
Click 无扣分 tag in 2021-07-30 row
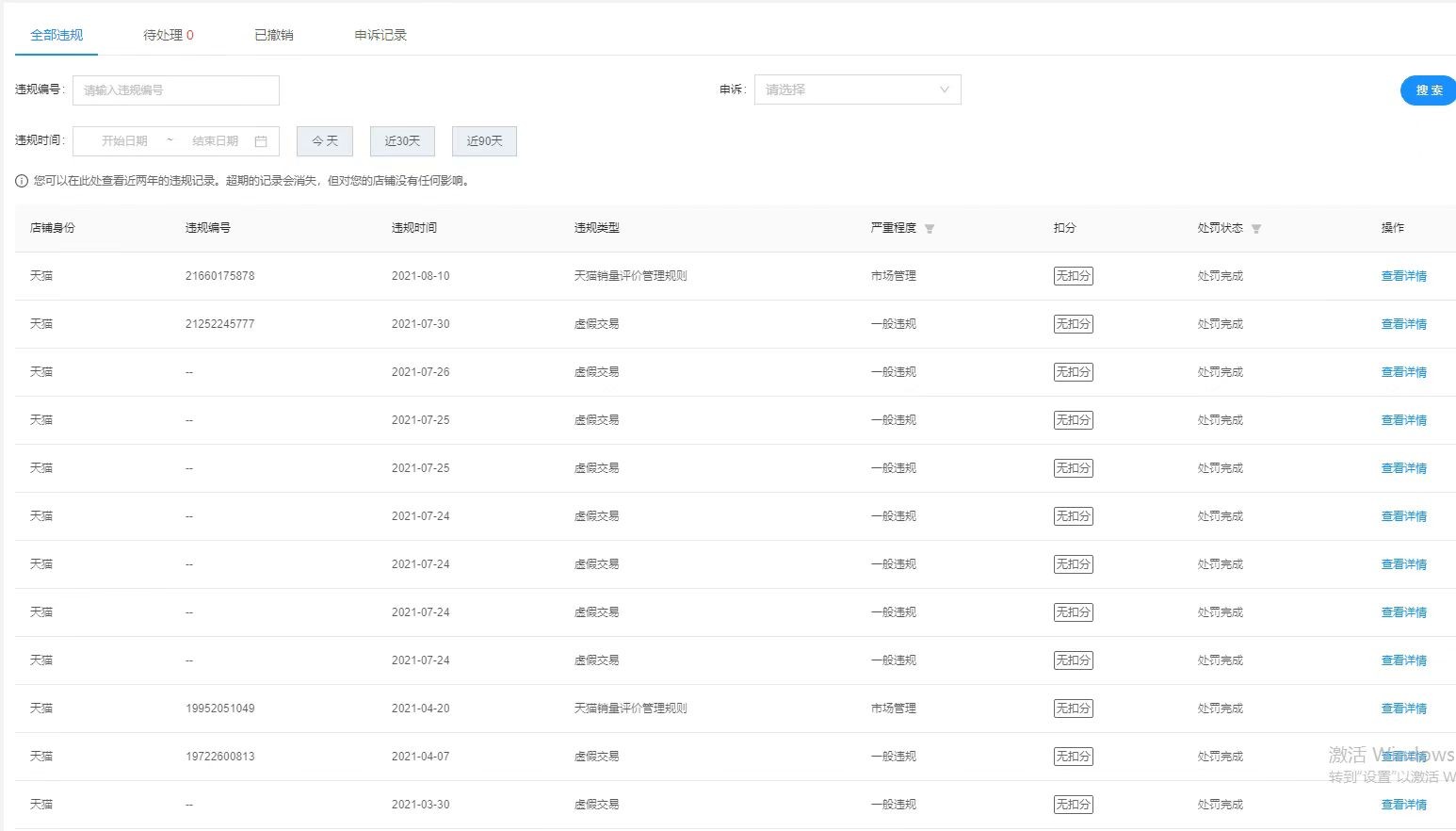pos(1073,324)
